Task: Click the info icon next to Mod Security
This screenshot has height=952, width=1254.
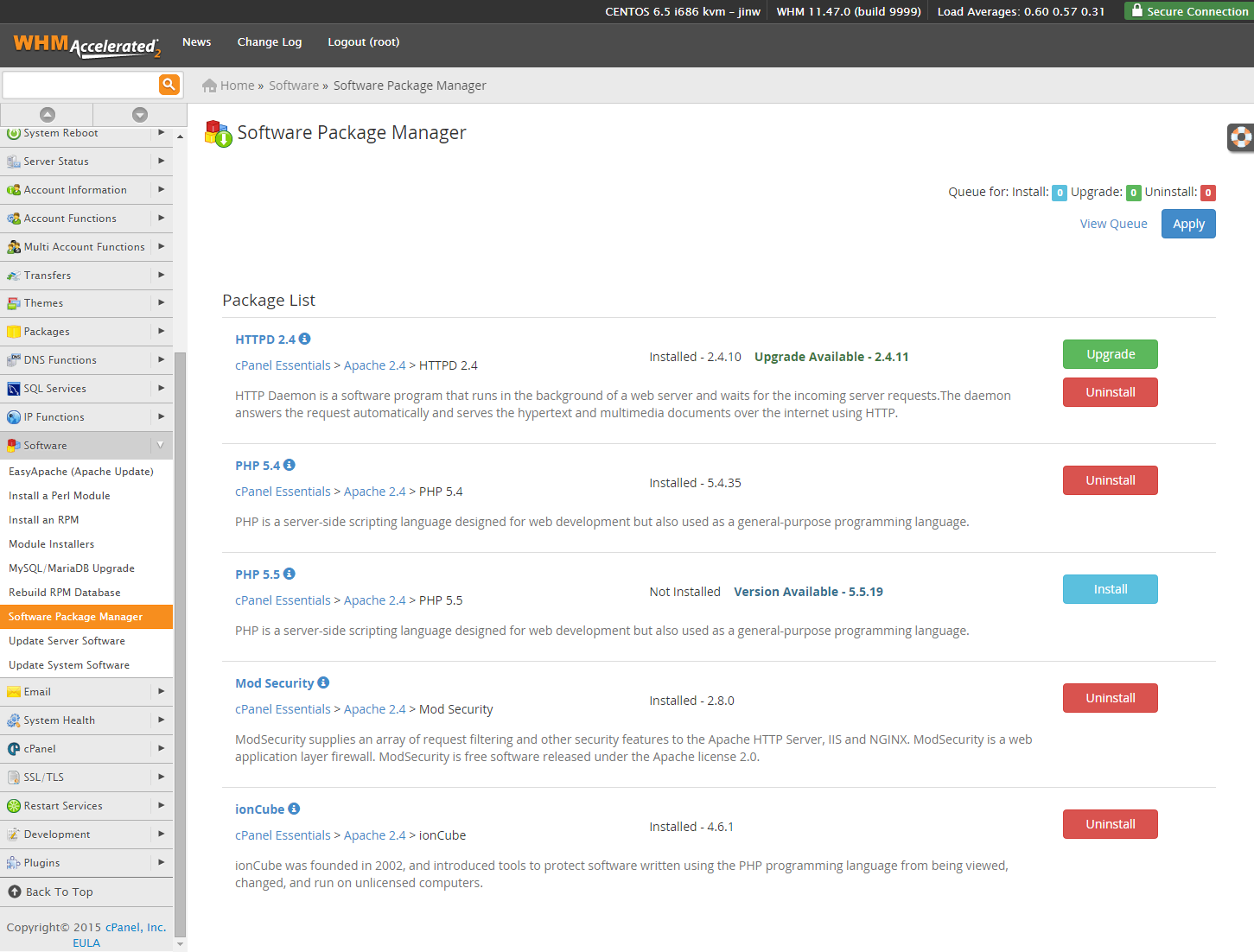Action: pyautogui.click(x=323, y=682)
